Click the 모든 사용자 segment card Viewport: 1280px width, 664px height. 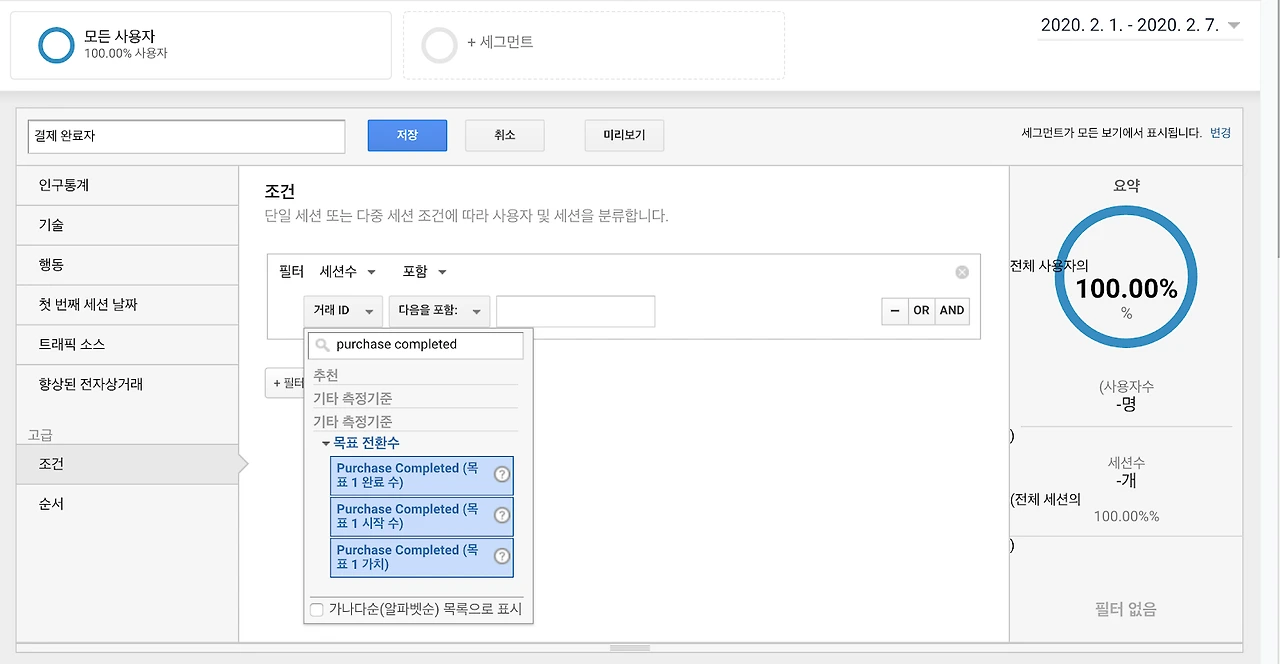[x=201, y=45]
